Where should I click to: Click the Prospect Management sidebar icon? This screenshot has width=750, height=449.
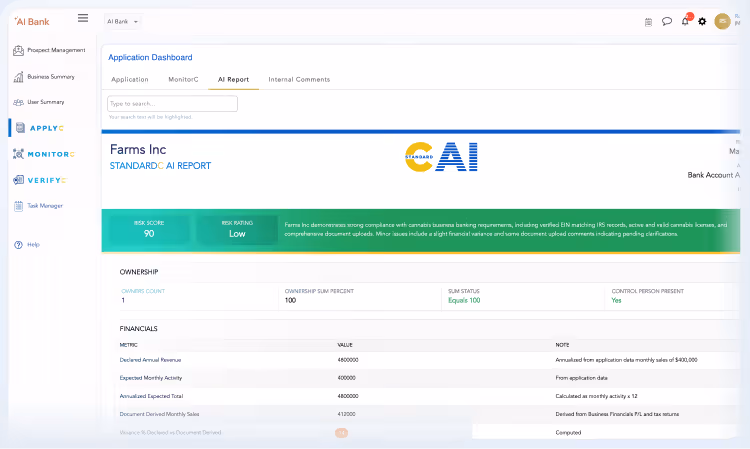click(18, 50)
